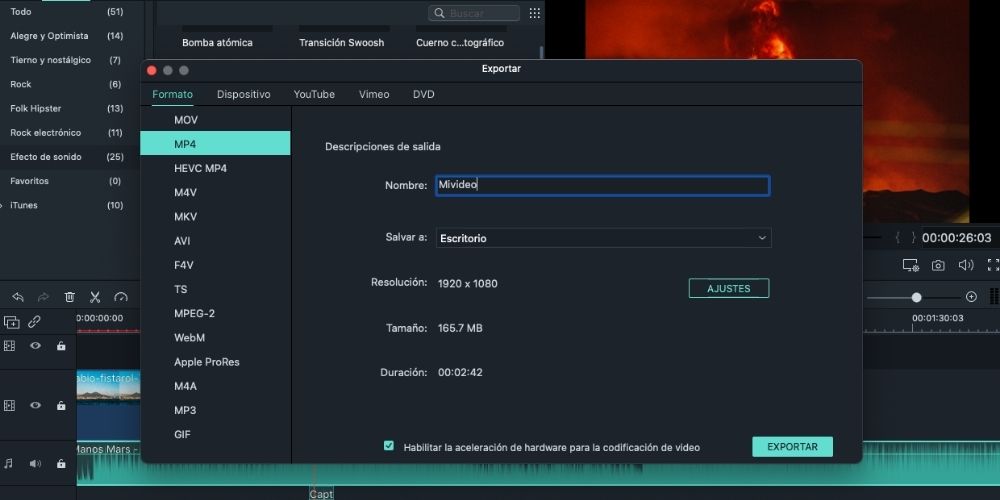Image resolution: width=1000 pixels, height=500 pixels.
Task: Click the timeline zoom-in plus icon
Action: [x=971, y=297]
